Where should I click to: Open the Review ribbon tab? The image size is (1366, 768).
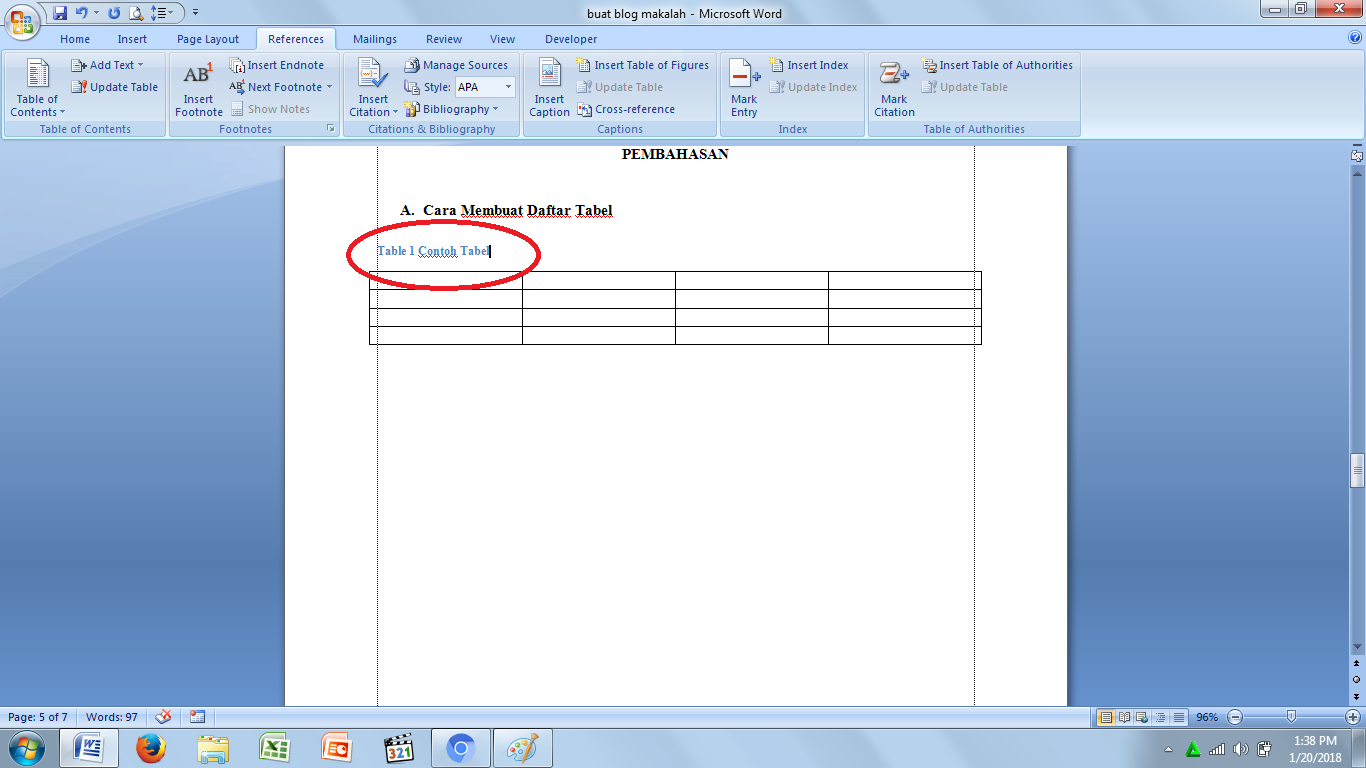pyautogui.click(x=443, y=39)
